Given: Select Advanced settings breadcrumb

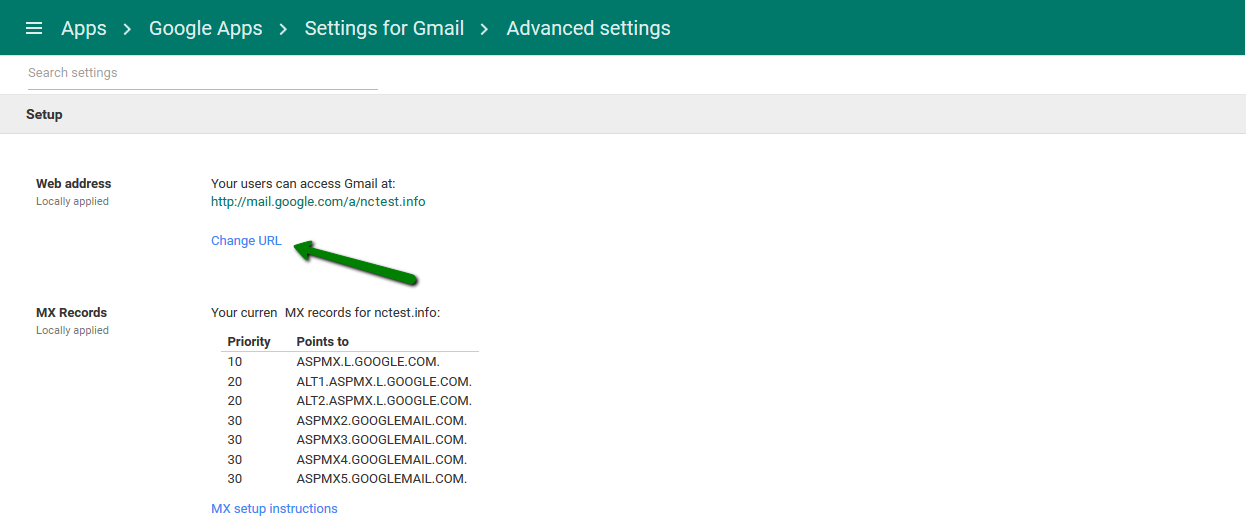Looking at the screenshot, I should (x=589, y=28).
